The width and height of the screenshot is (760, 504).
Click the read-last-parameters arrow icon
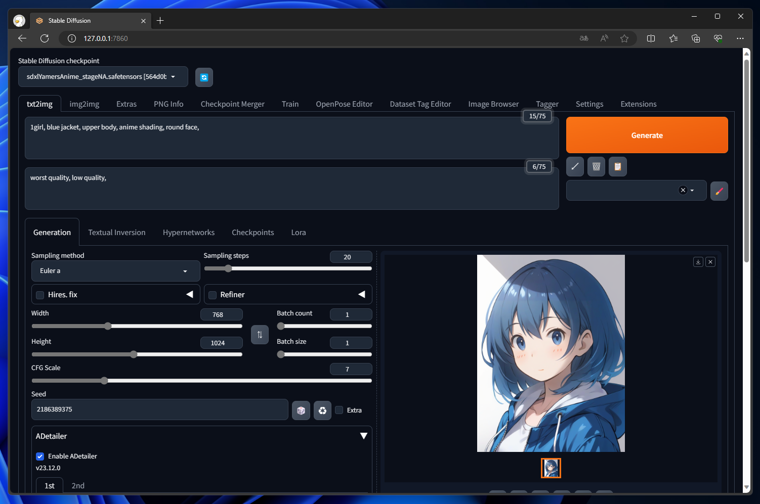pyautogui.click(x=575, y=167)
